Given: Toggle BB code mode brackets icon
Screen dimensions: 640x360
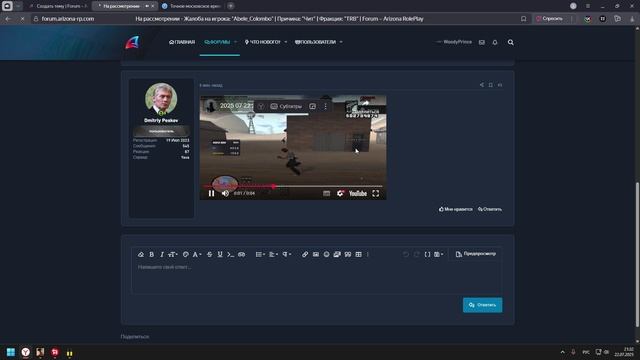Looking at the screenshot, I should pyautogui.click(x=427, y=254).
